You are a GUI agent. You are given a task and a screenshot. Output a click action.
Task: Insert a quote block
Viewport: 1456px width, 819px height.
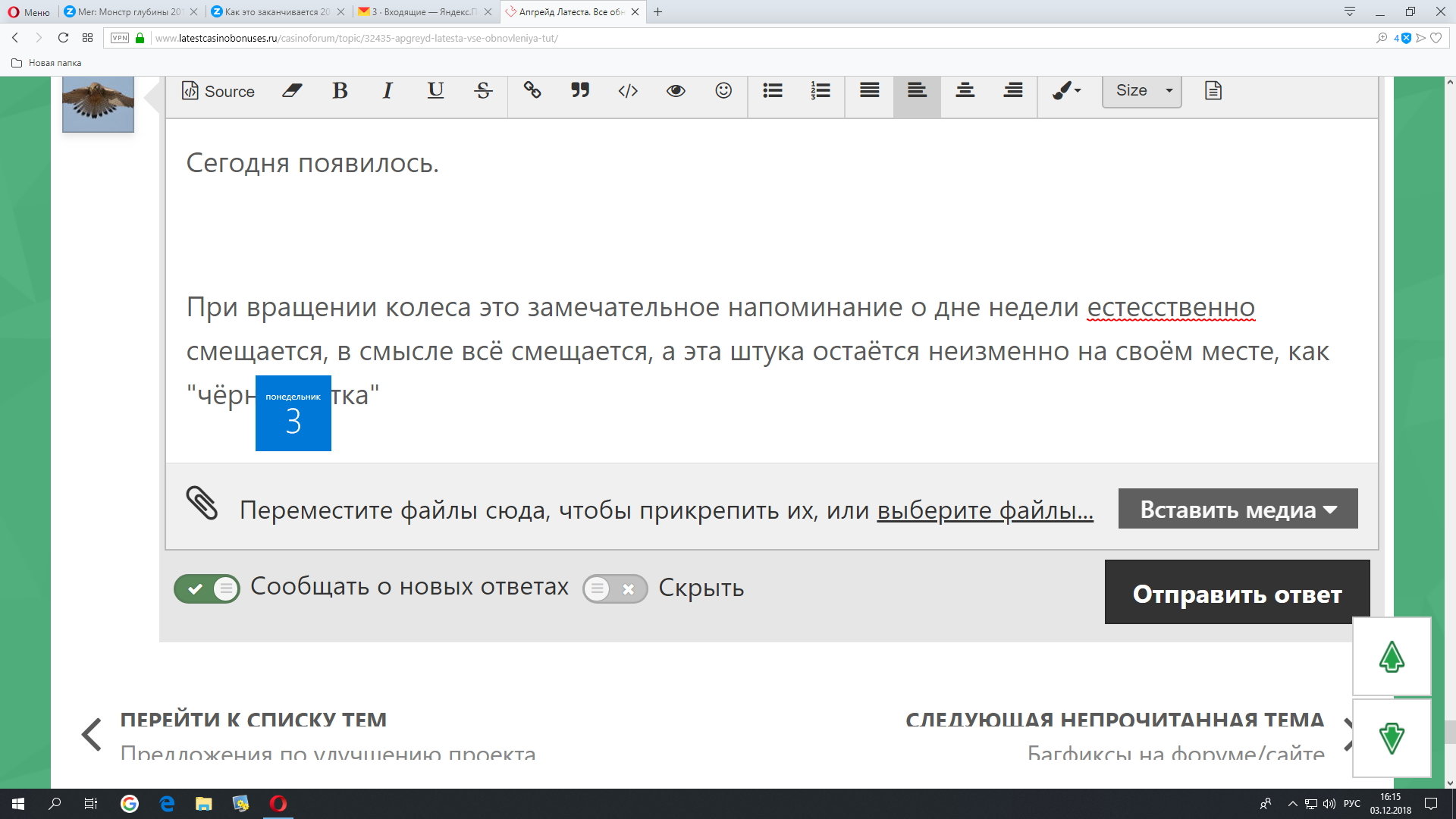click(x=580, y=91)
